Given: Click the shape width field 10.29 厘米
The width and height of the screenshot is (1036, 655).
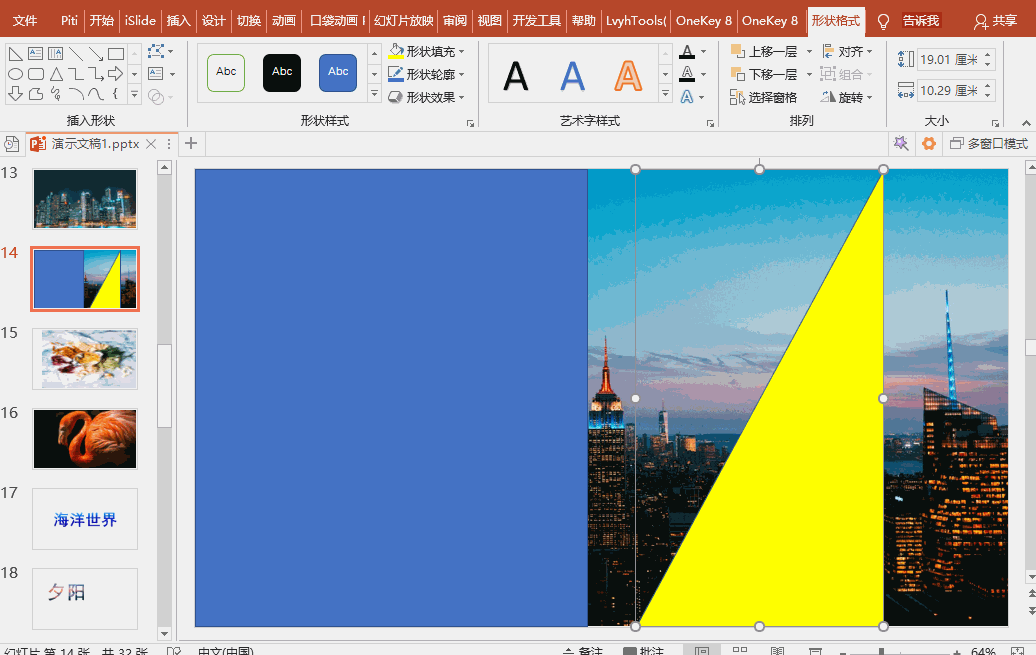Looking at the screenshot, I should click(x=949, y=91).
